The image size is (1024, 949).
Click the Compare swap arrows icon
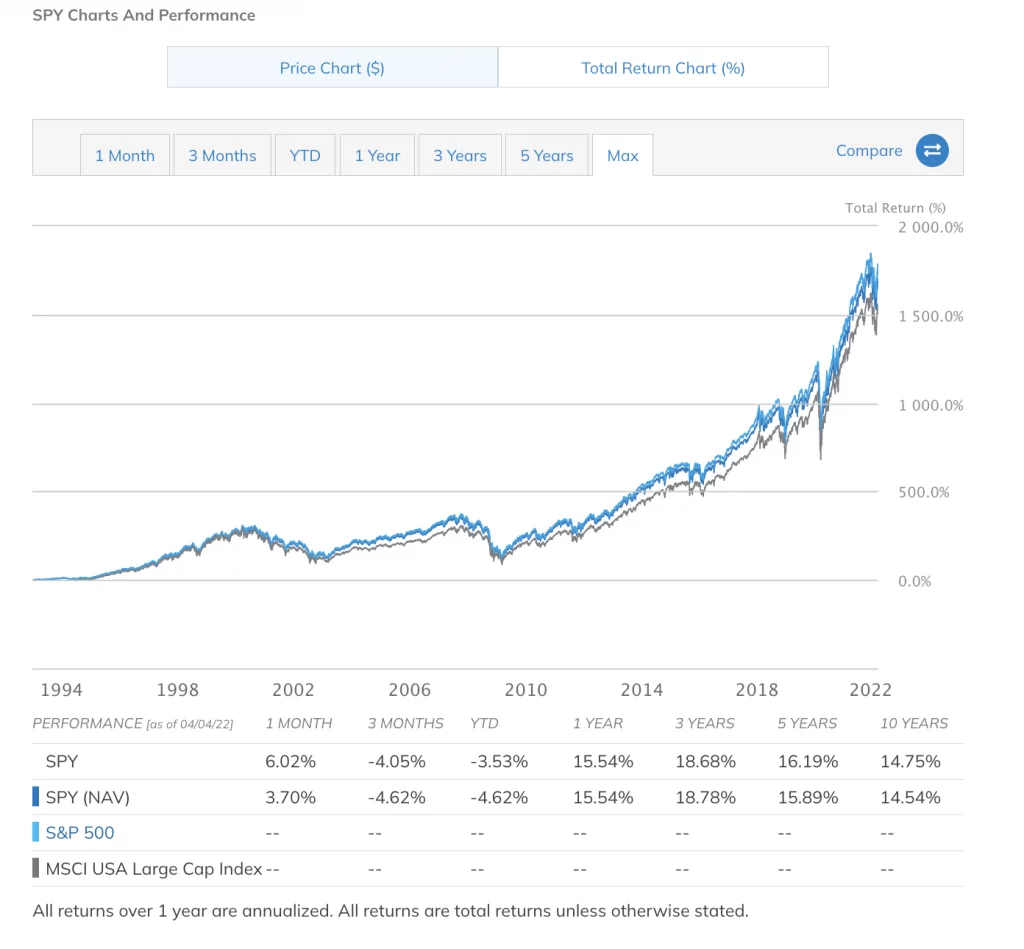(x=932, y=151)
